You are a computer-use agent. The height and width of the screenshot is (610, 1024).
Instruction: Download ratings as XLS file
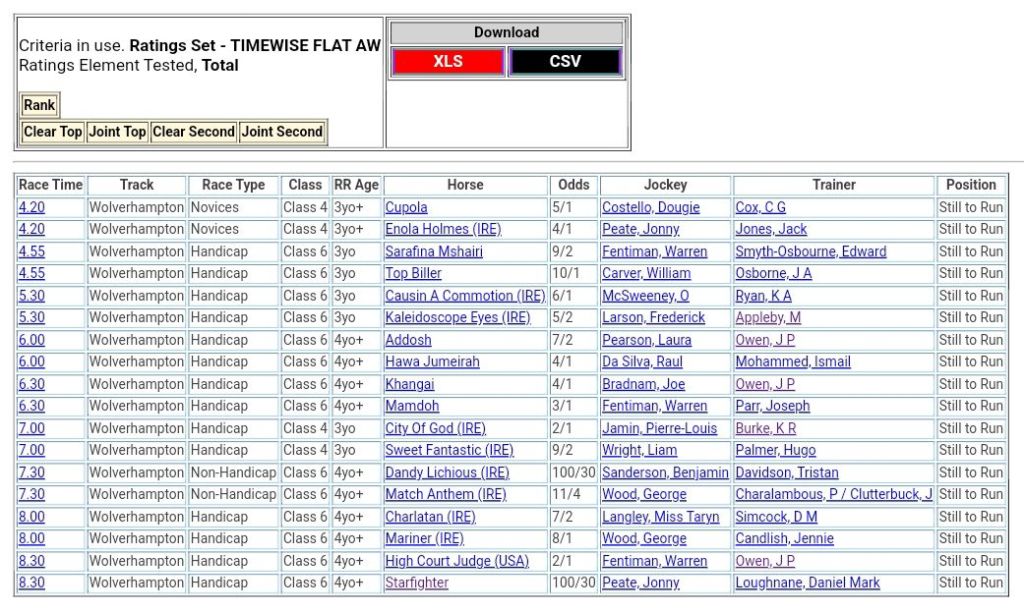[447, 62]
